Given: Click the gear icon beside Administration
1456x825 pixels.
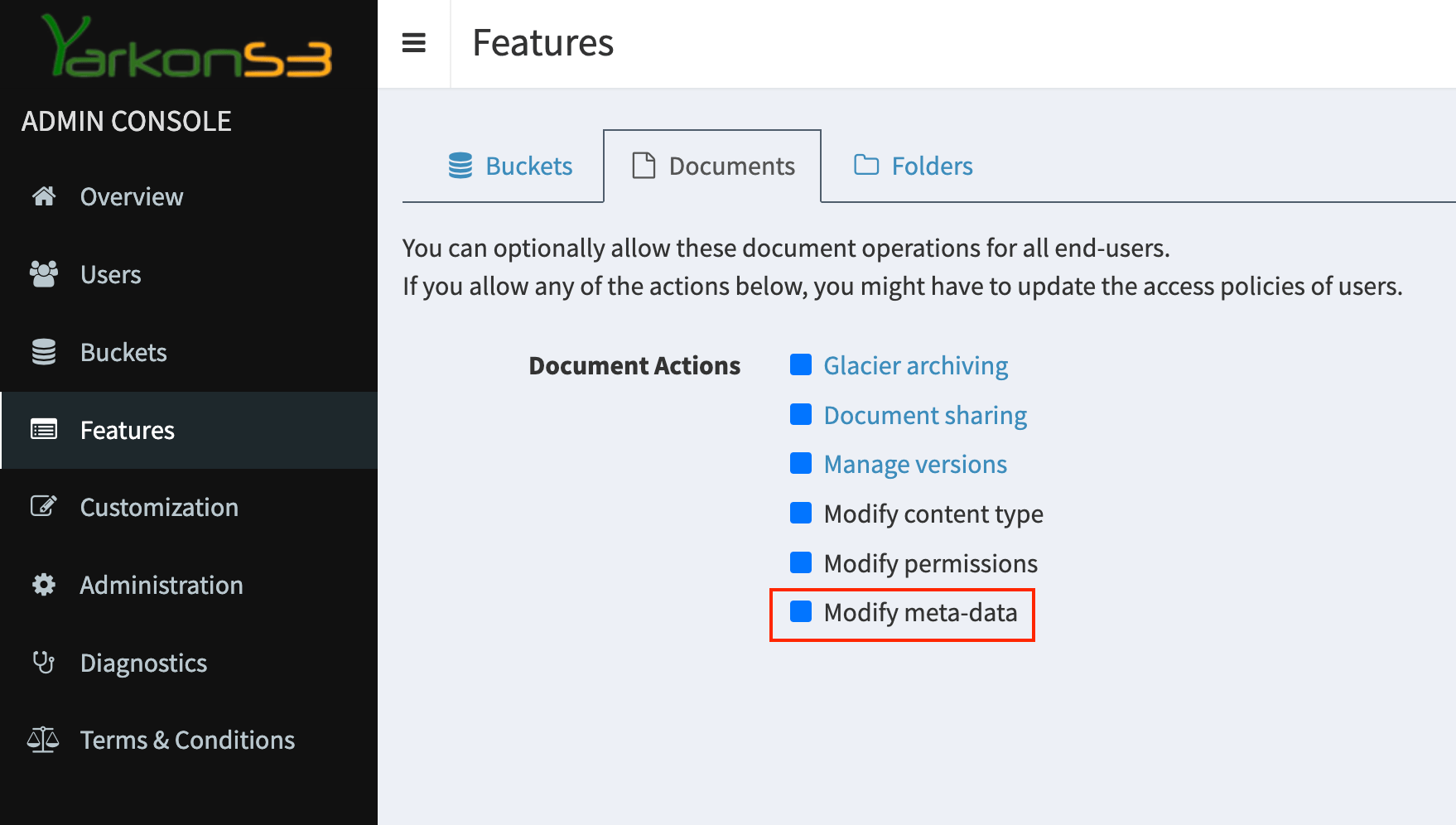Looking at the screenshot, I should pyautogui.click(x=44, y=585).
